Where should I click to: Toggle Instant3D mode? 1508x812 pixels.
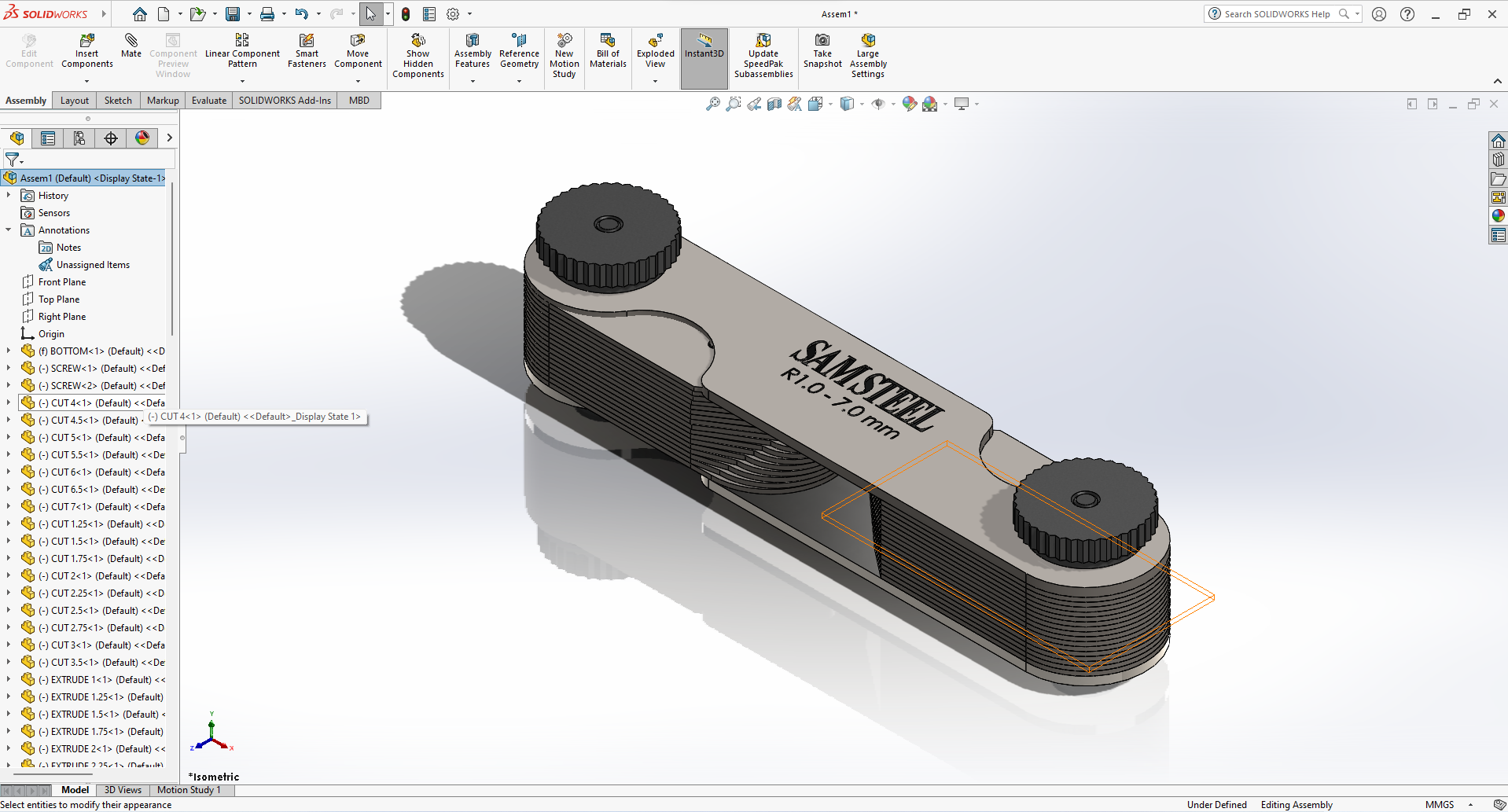(704, 58)
